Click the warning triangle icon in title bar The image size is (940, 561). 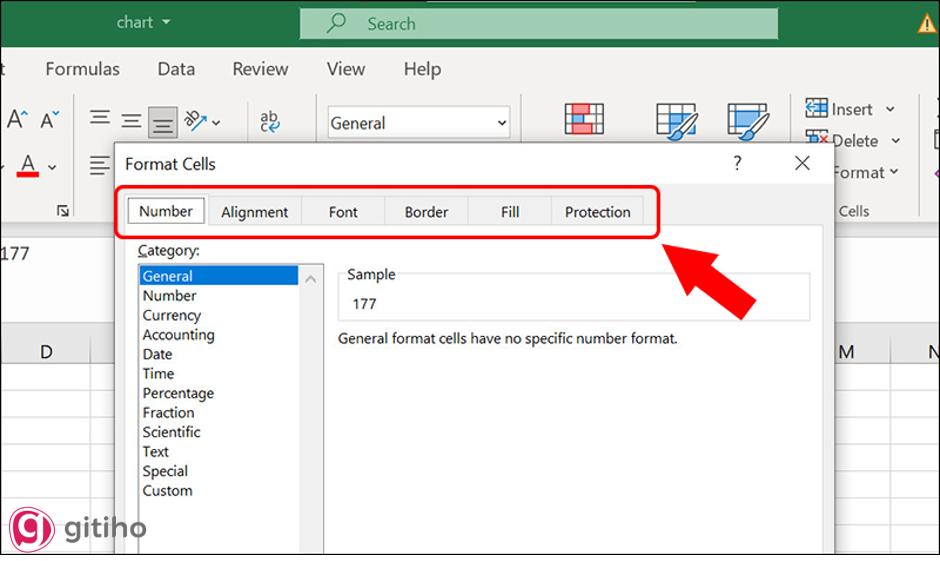(x=927, y=23)
